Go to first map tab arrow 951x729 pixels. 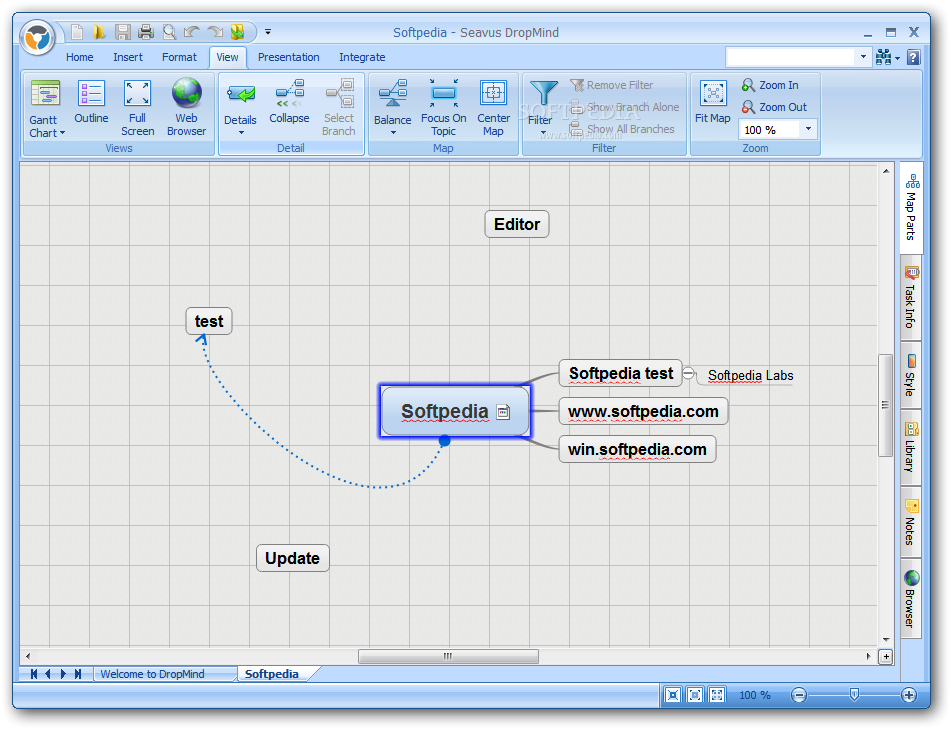coord(34,674)
